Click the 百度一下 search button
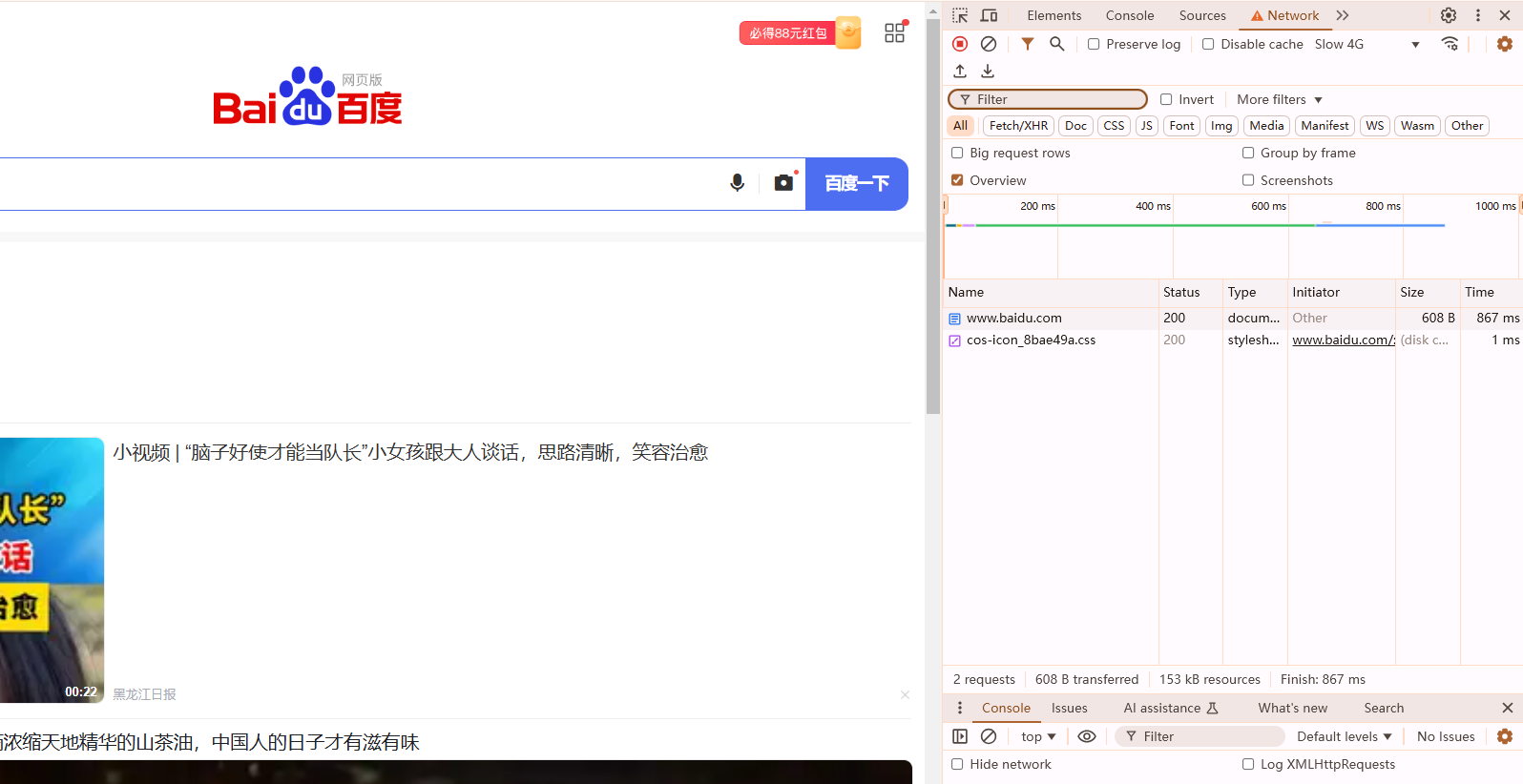Image resolution: width=1523 pixels, height=784 pixels. click(857, 183)
